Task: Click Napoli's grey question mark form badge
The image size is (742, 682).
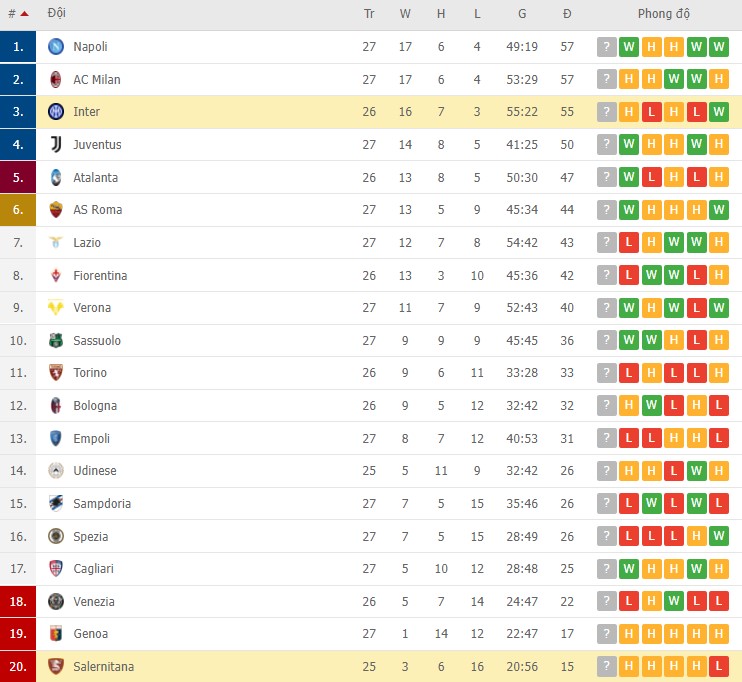Action: (x=606, y=47)
